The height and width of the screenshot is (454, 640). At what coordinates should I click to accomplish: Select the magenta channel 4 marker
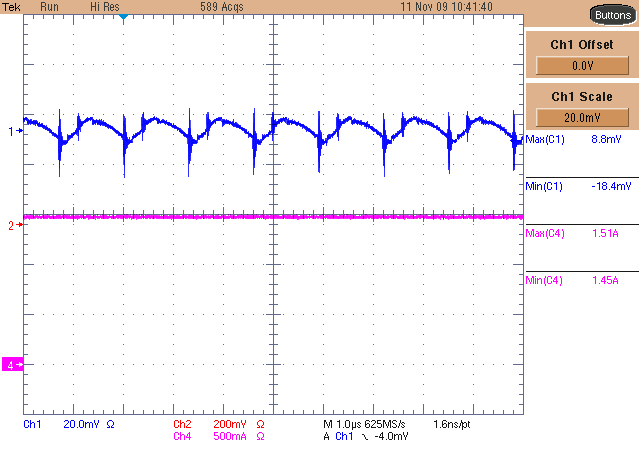tap(12, 366)
